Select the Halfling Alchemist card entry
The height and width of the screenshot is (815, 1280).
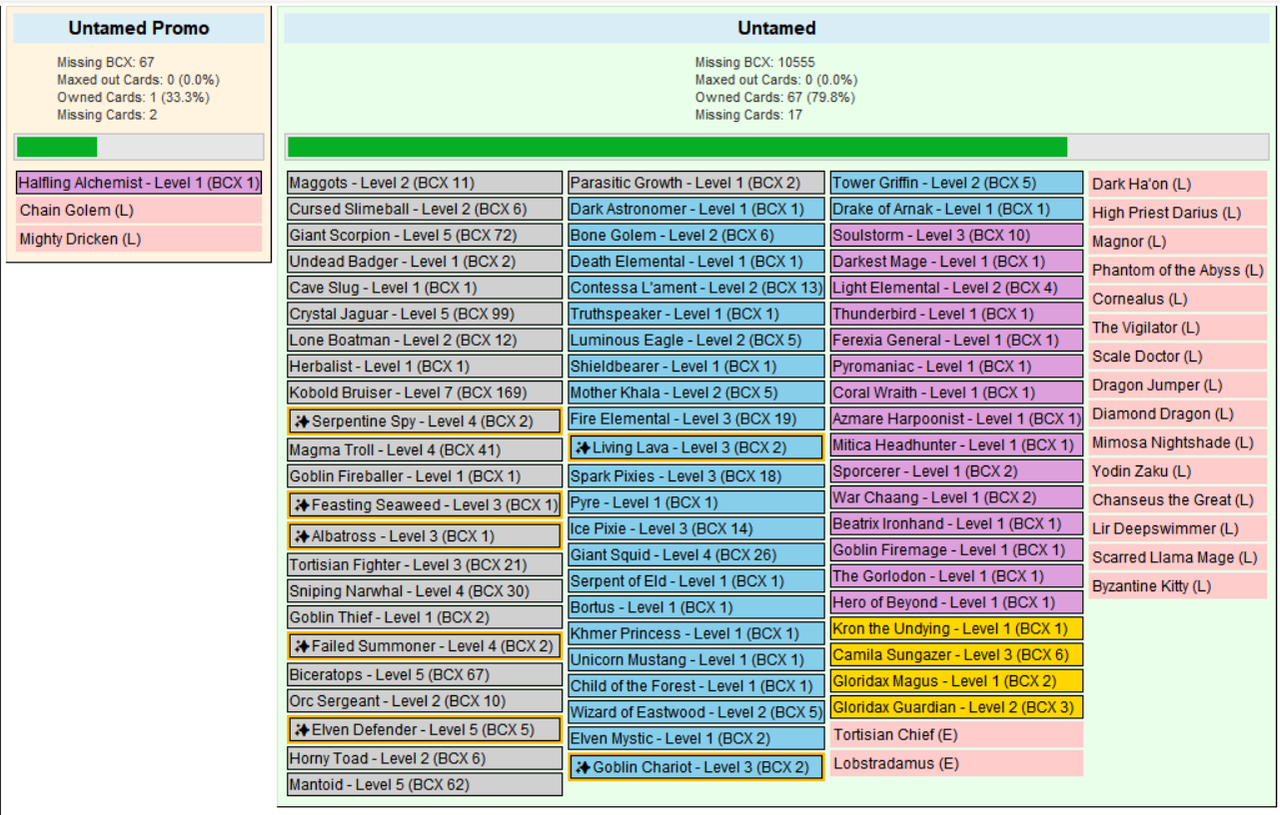click(x=139, y=183)
